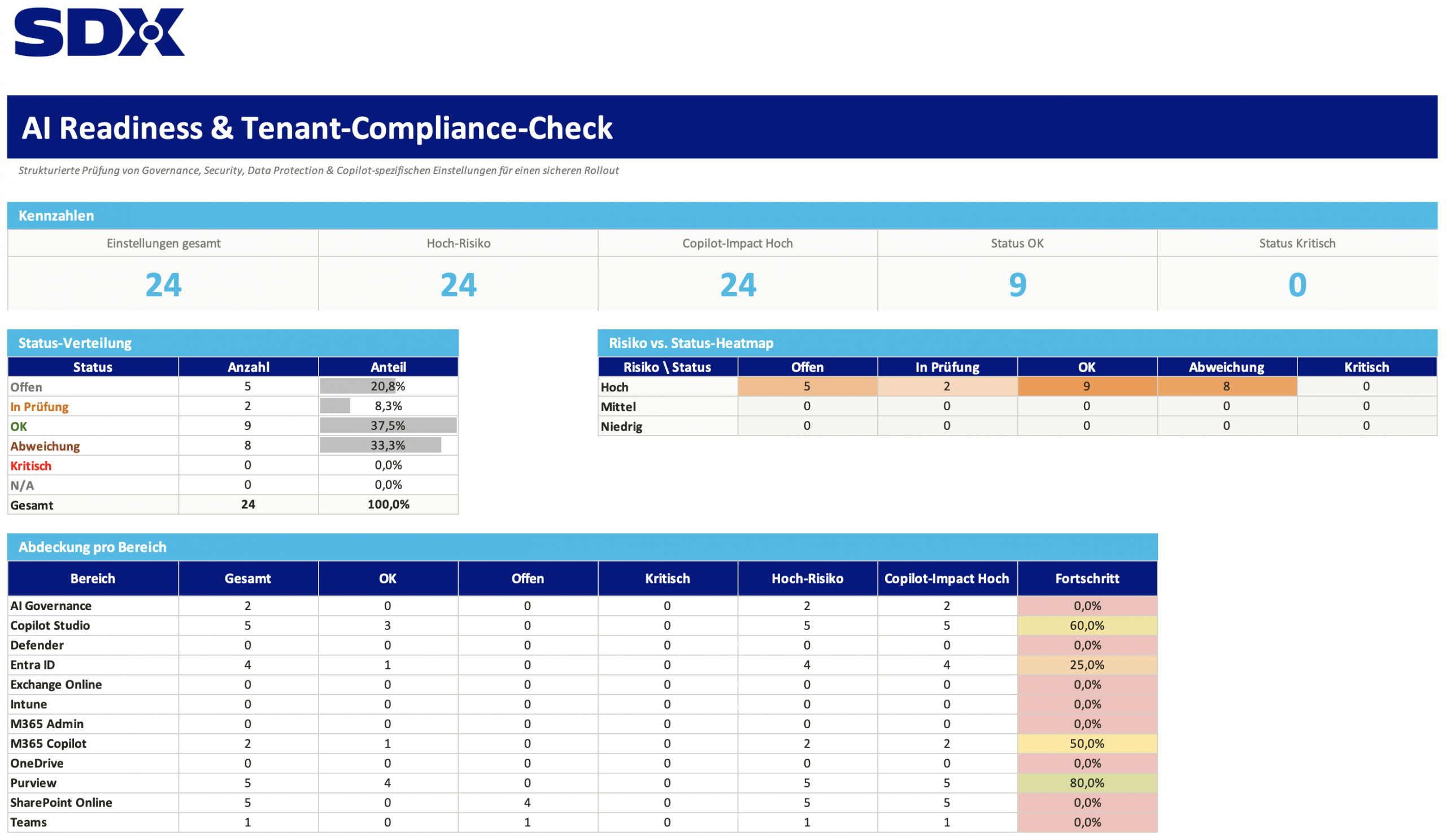Click the Fortschritt column header
The height and width of the screenshot is (840, 1446).
[x=1087, y=578]
